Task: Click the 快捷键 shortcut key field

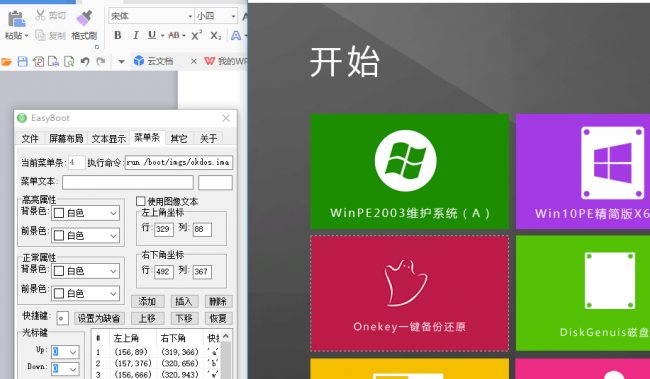Action: point(62,318)
